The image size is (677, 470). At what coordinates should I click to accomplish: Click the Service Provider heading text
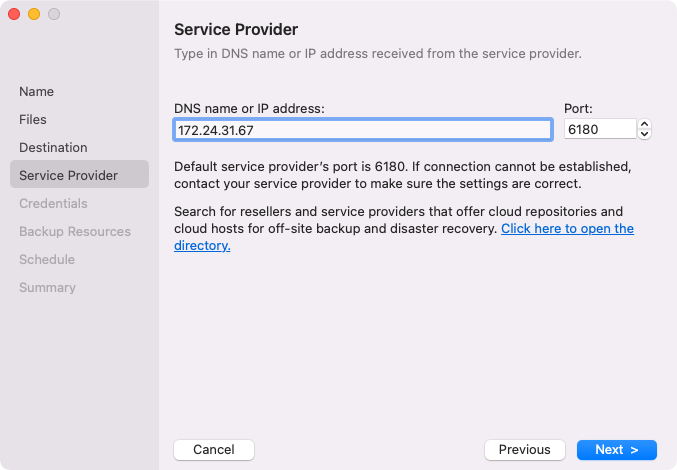click(x=236, y=29)
